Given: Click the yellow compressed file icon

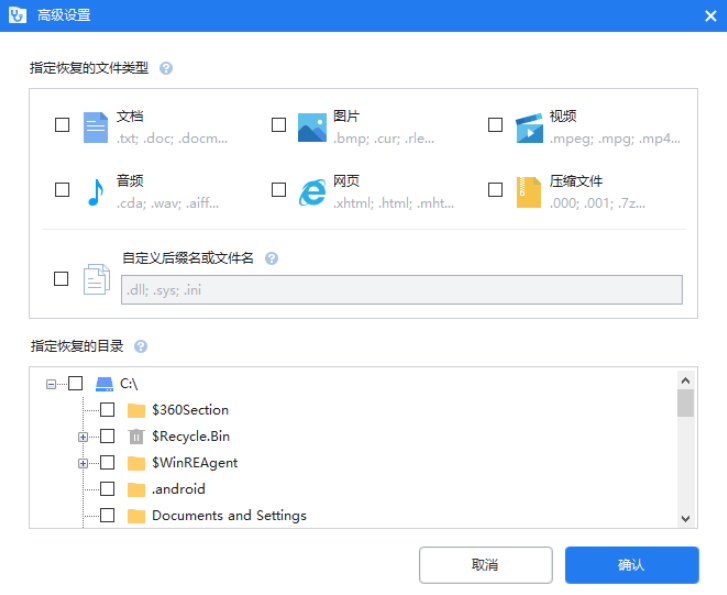Looking at the screenshot, I should (529, 192).
